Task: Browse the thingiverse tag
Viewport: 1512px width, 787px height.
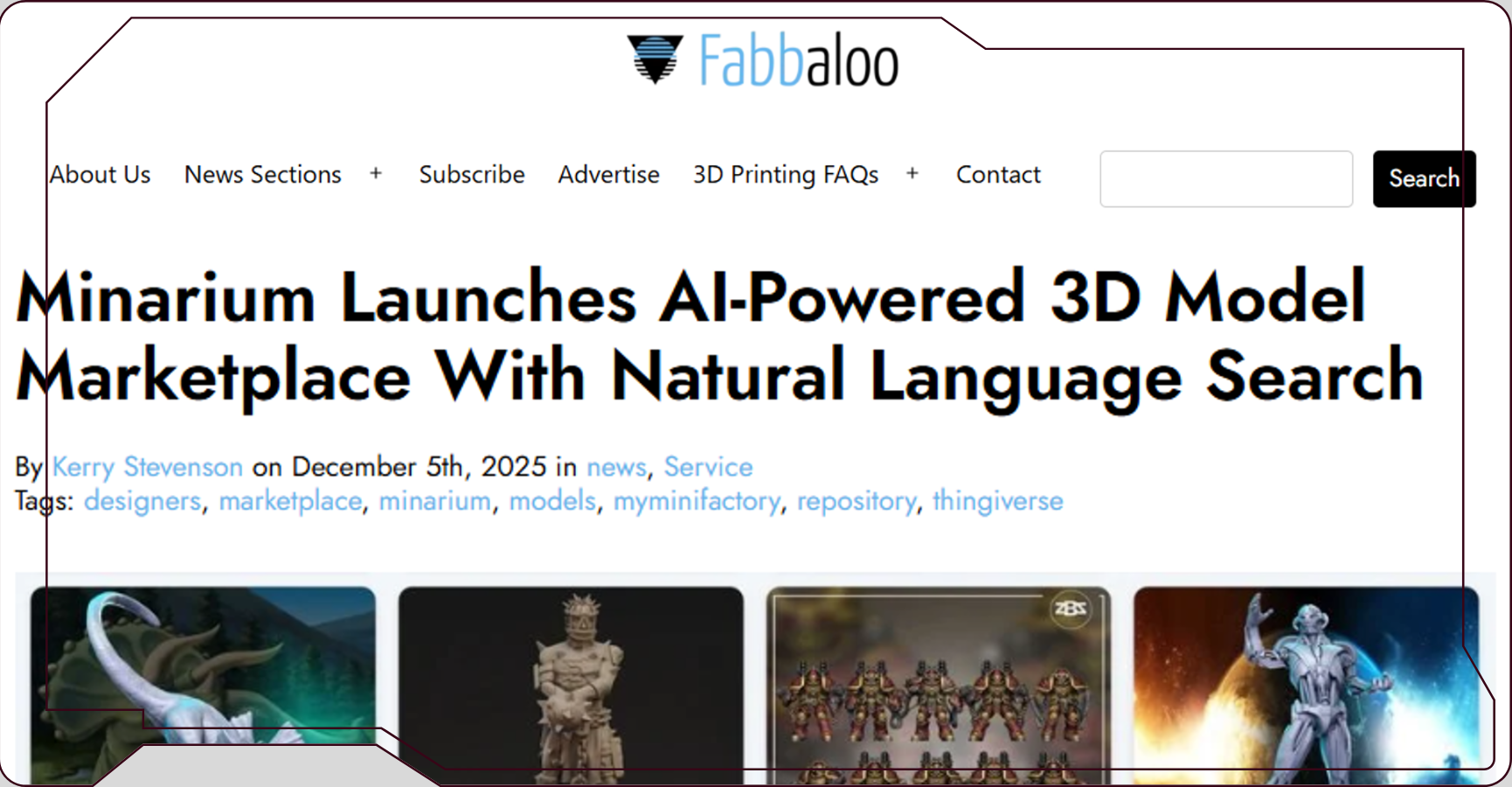Action: coord(997,500)
